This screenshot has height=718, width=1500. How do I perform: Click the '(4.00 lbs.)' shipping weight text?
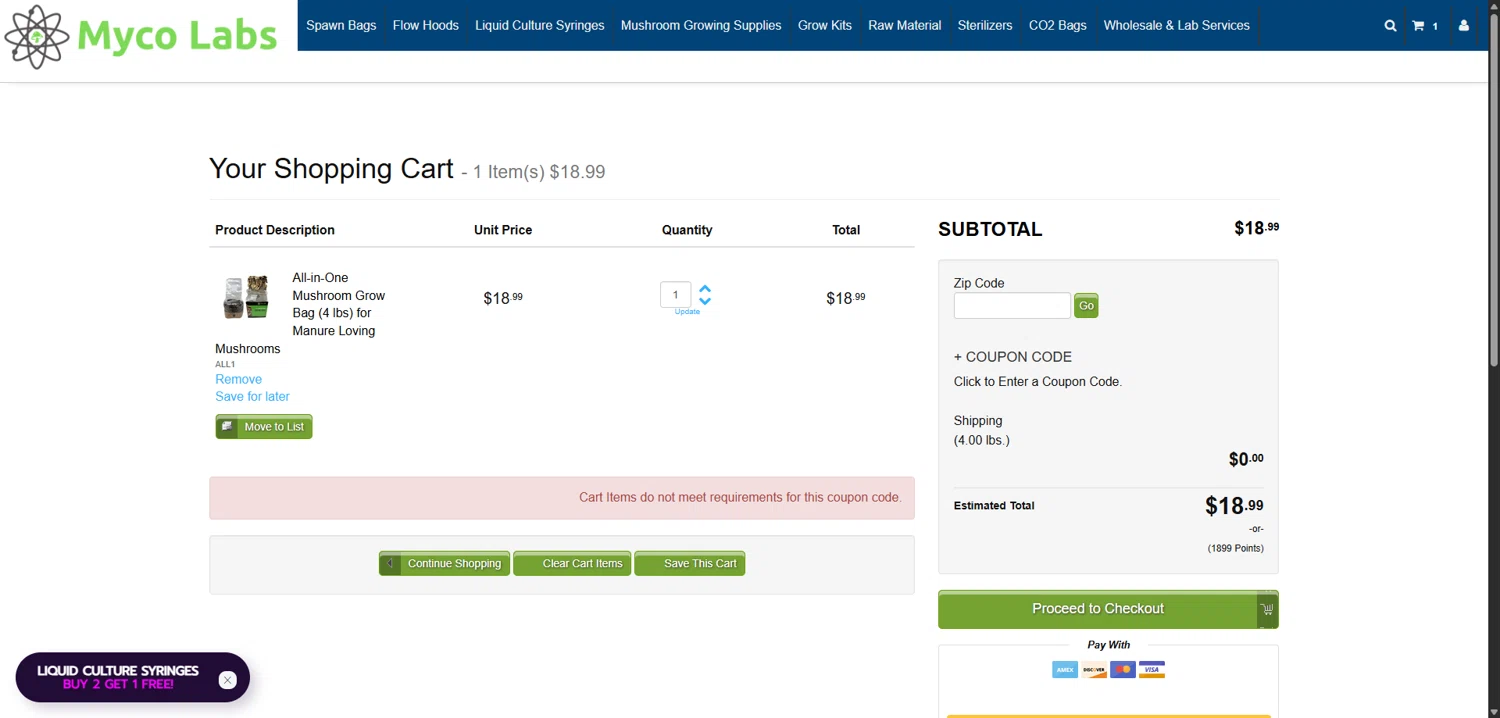[x=982, y=440]
